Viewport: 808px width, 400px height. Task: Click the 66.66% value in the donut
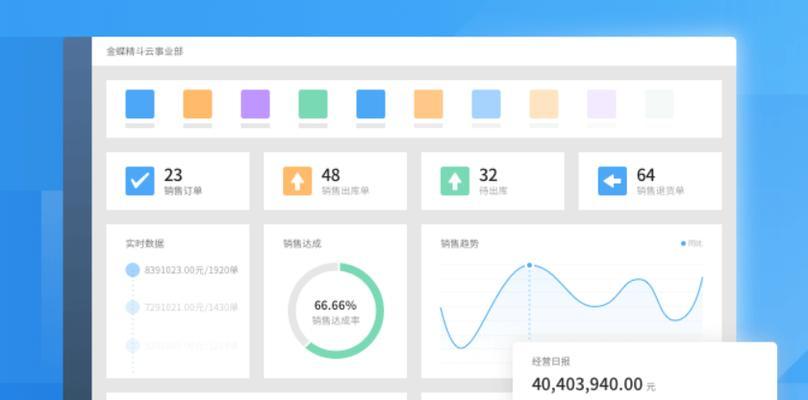[x=335, y=305]
